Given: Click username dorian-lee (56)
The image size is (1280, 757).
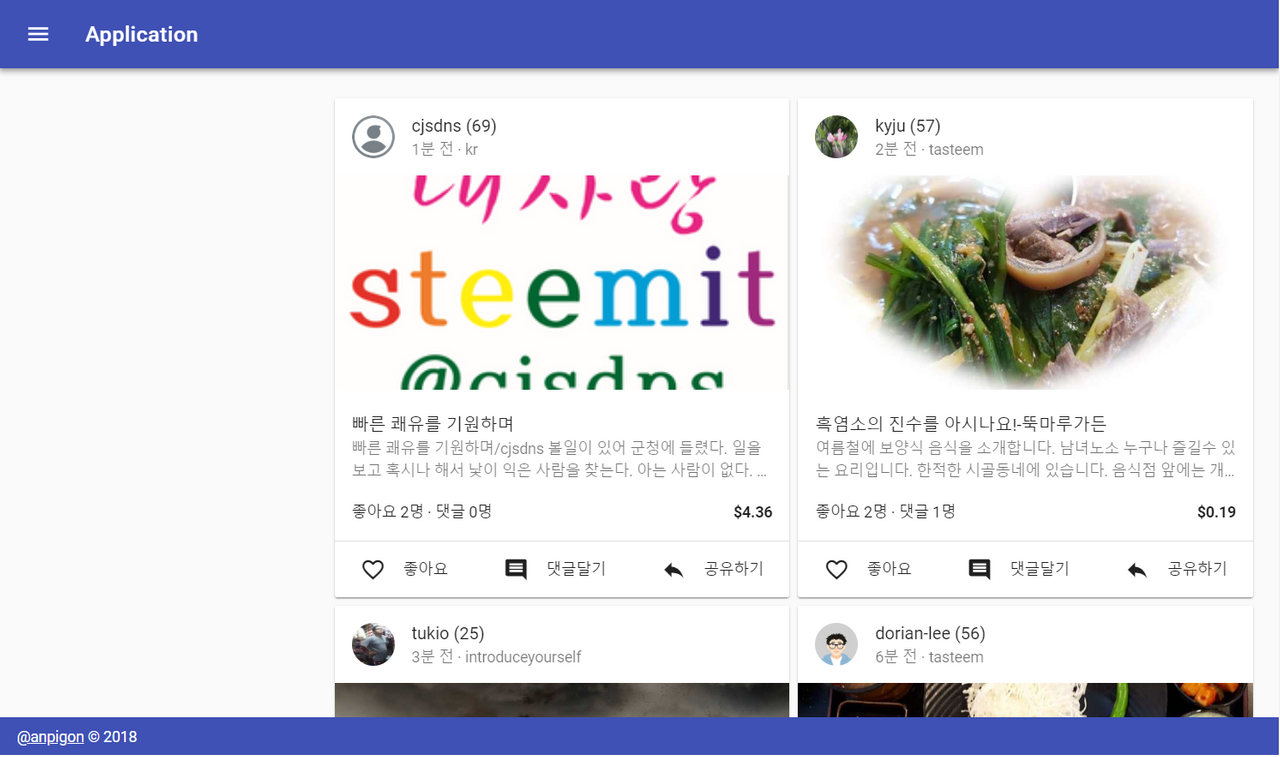Looking at the screenshot, I should click(x=930, y=633).
